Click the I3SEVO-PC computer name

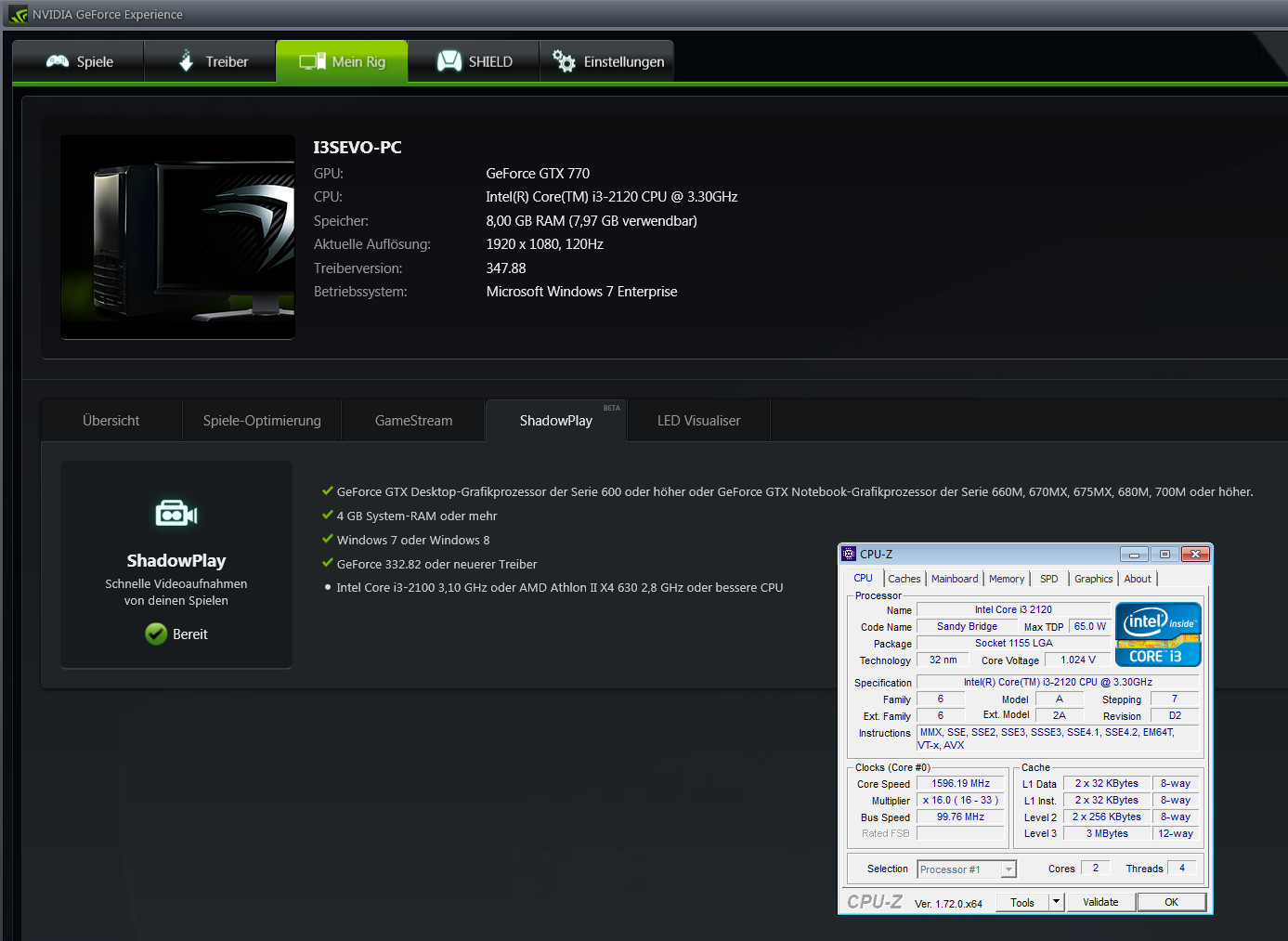[358, 148]
